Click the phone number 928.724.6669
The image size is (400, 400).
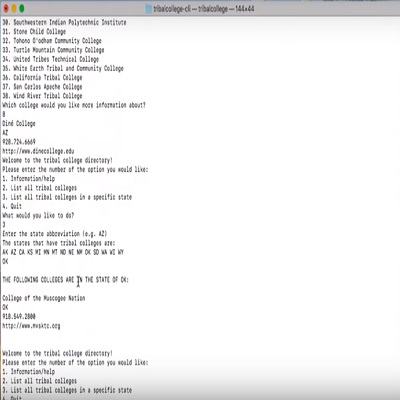(x=19, y=142)
